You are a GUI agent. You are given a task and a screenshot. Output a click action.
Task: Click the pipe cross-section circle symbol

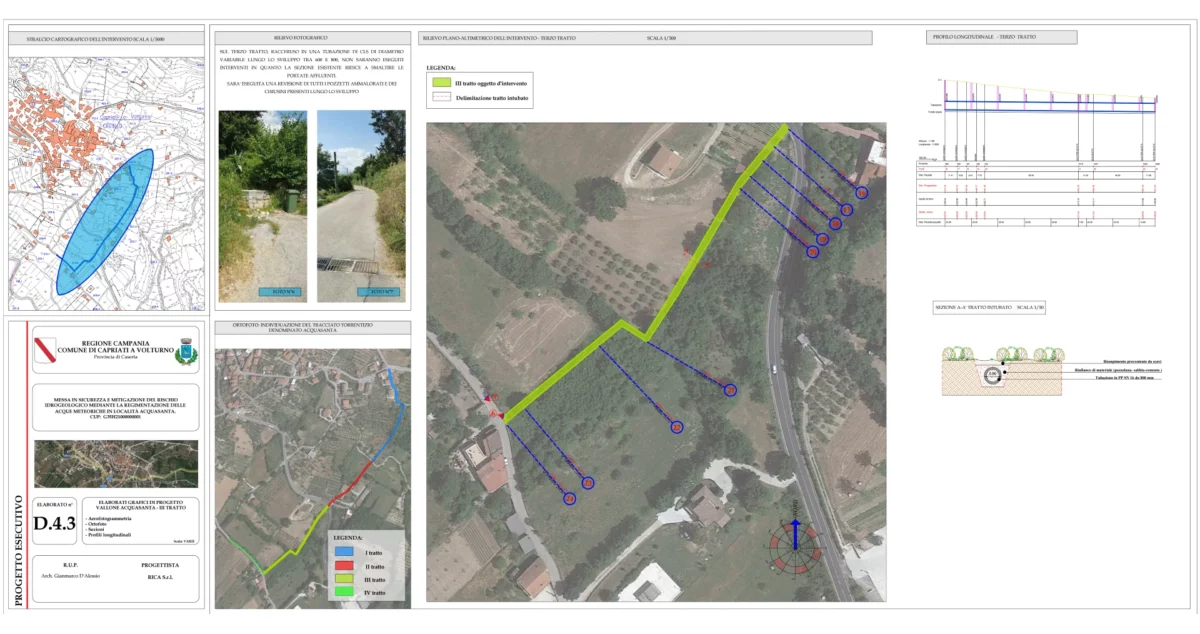992,374
